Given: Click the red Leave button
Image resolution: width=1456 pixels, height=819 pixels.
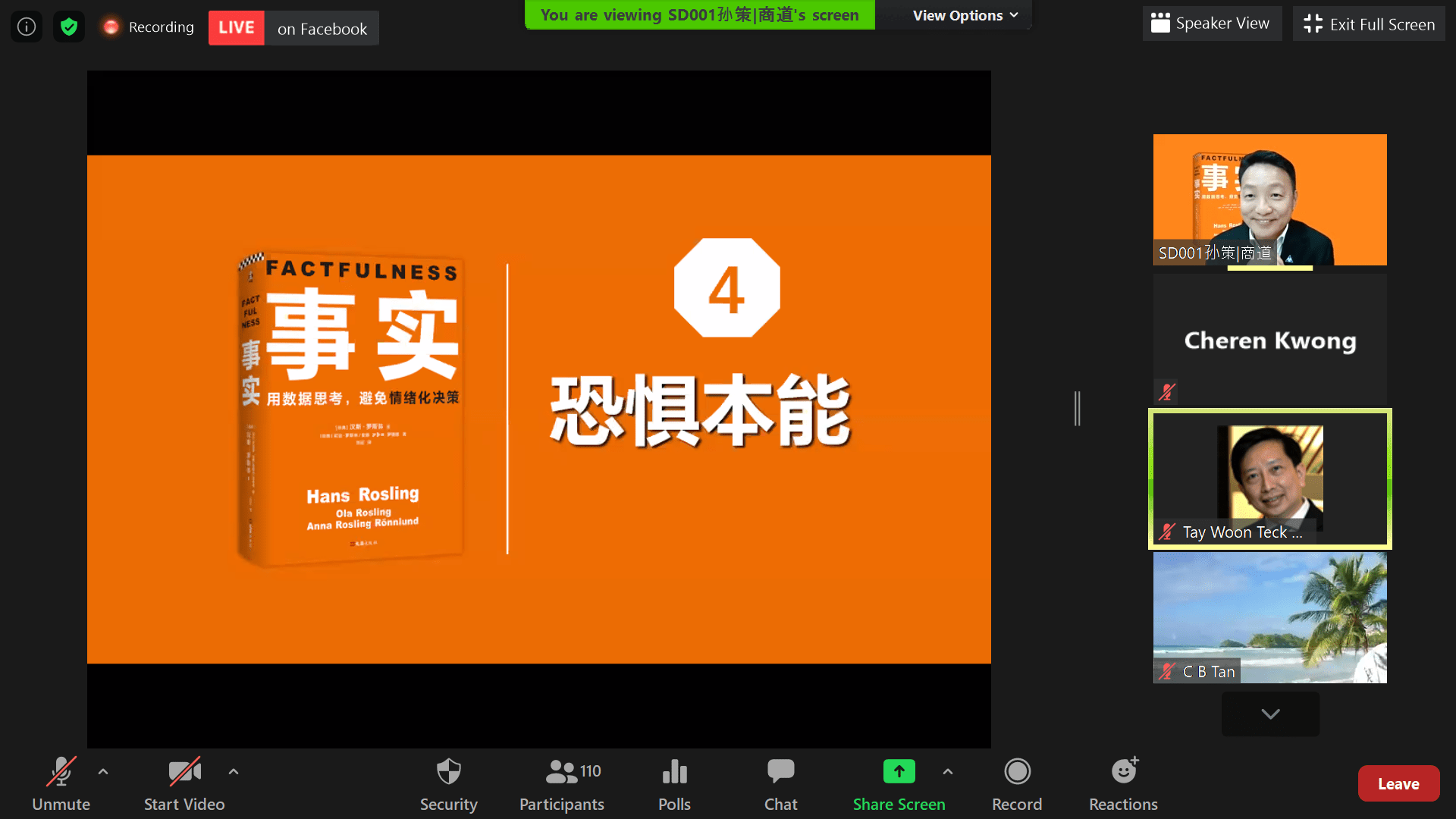Looking at the screenshot, I should pos(1398,783).
